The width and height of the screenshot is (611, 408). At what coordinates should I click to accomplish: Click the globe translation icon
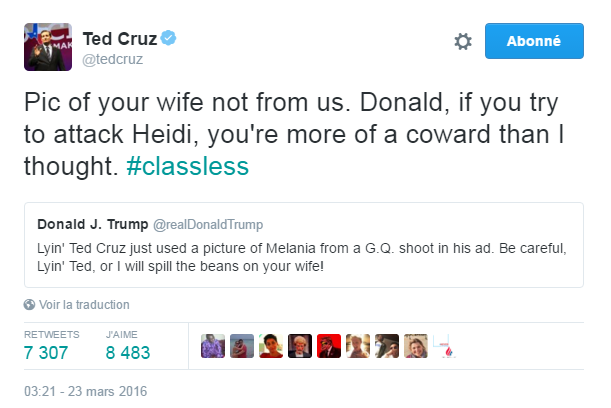click(x=29, y=305)
